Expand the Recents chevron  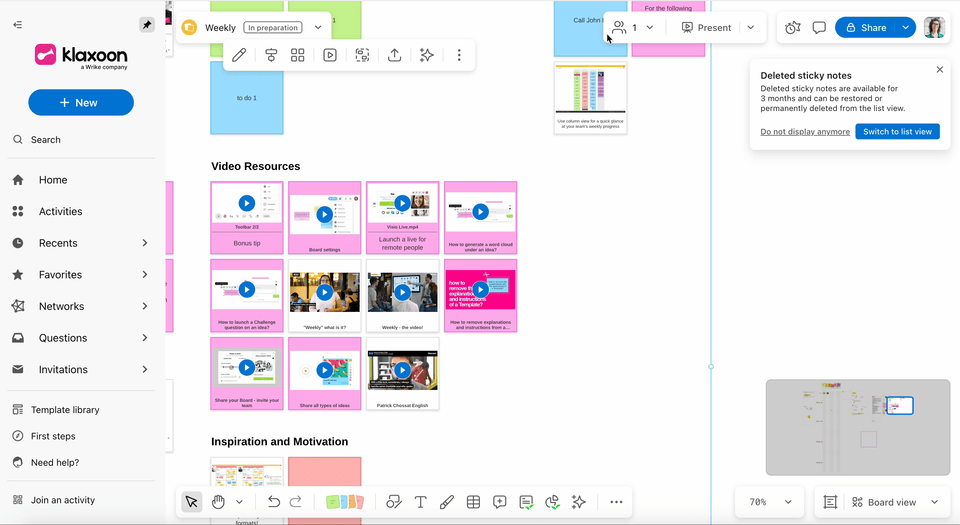pyautogui.click(x=145, y=243)
